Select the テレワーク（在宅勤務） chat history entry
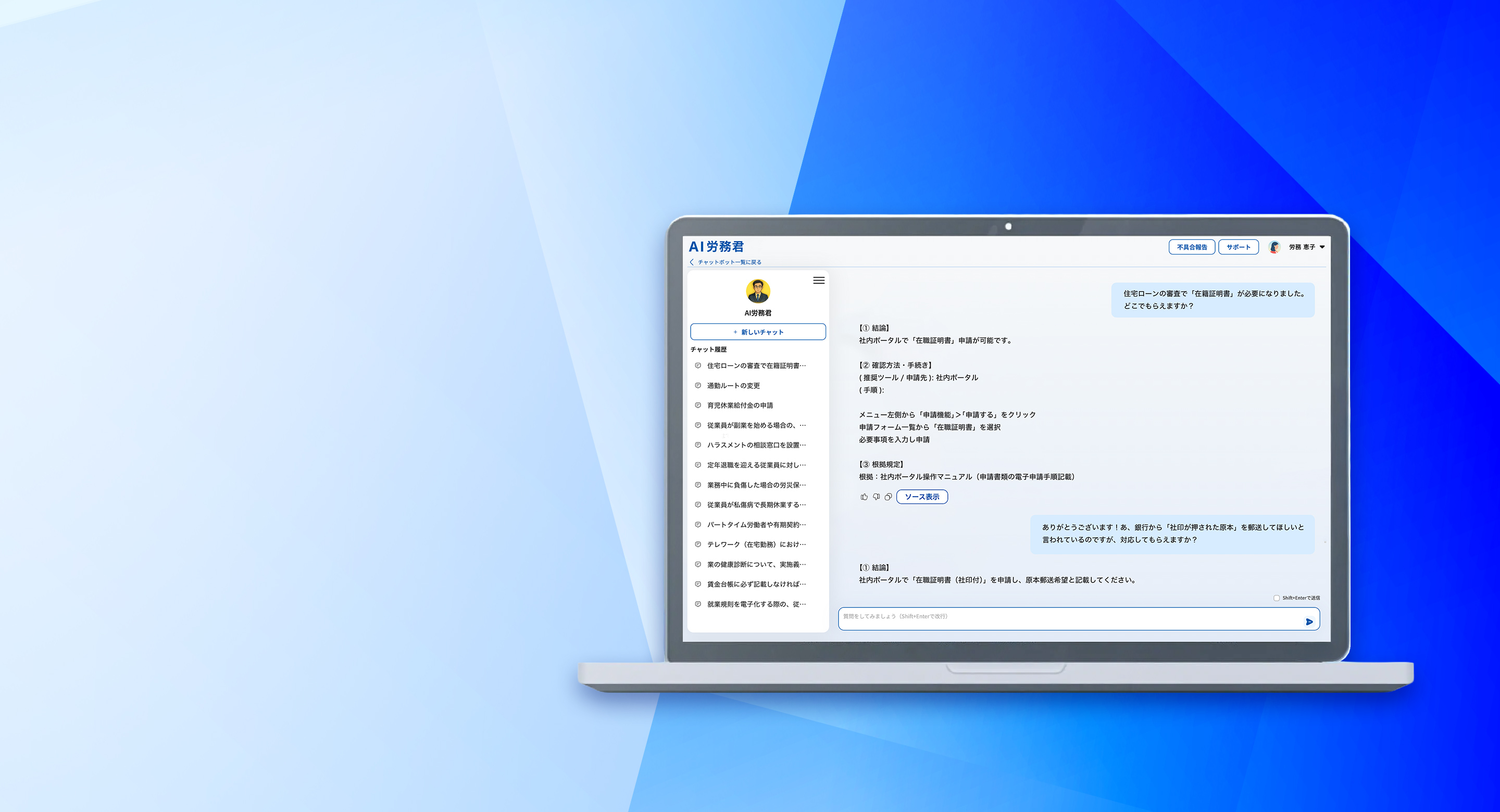 click(x=756, y=544)
